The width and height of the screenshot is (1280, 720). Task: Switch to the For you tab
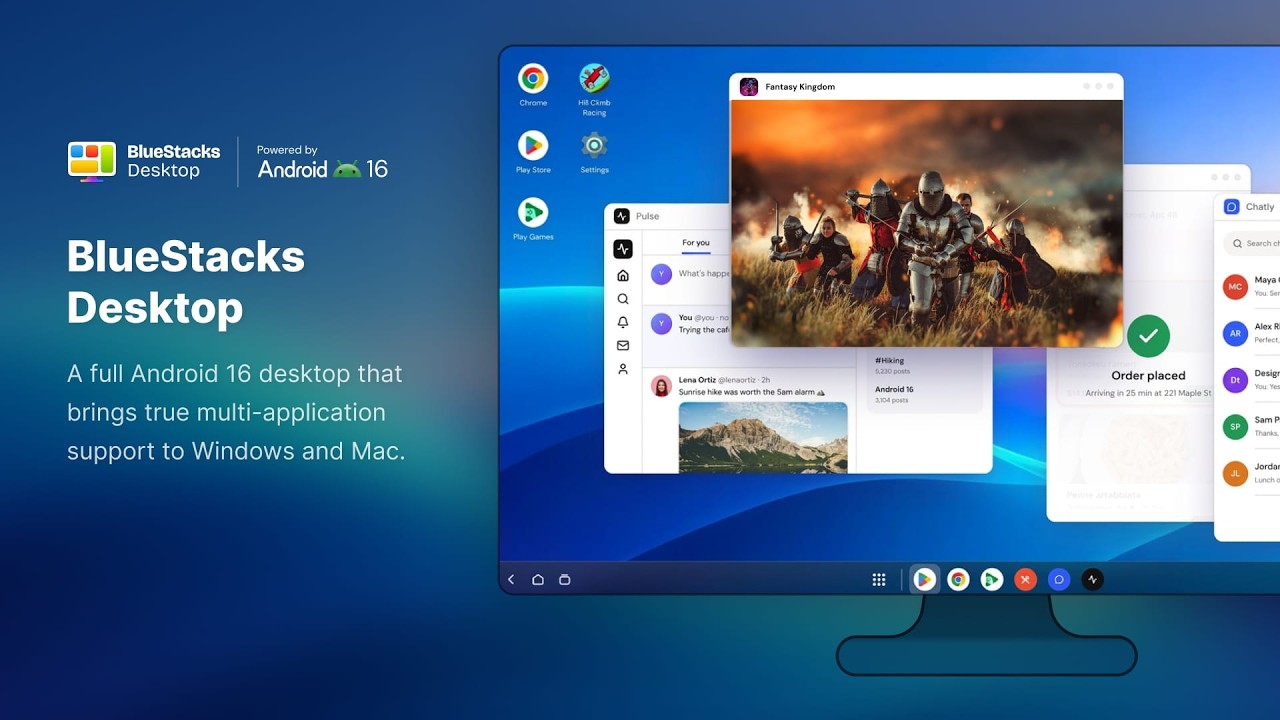point(696,243)
